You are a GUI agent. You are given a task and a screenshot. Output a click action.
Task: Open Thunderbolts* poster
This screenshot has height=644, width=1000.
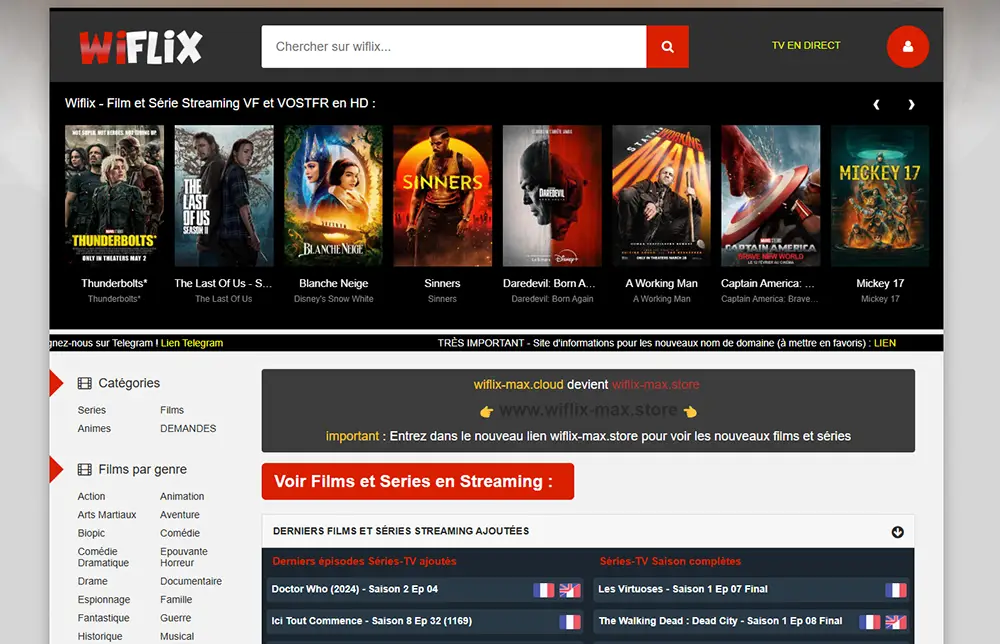point(114,196)
